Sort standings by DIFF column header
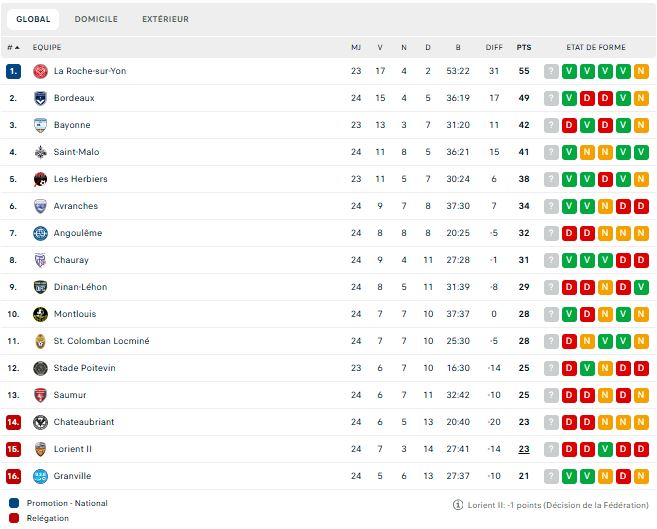Viewport: 657px width, 529px height. (x=494, y=47)
